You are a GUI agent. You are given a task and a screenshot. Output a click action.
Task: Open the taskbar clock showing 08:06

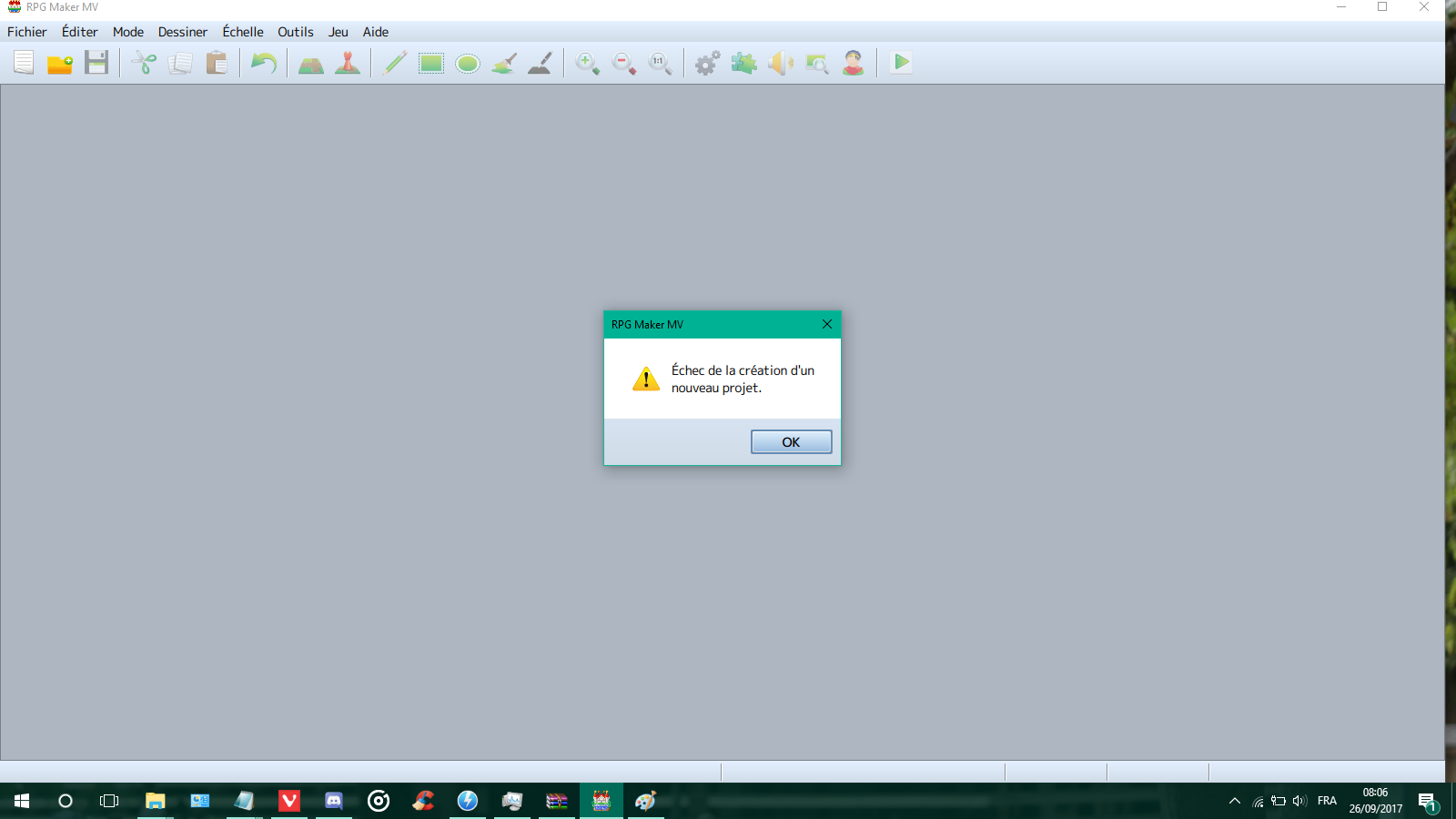coord(1376,801)
